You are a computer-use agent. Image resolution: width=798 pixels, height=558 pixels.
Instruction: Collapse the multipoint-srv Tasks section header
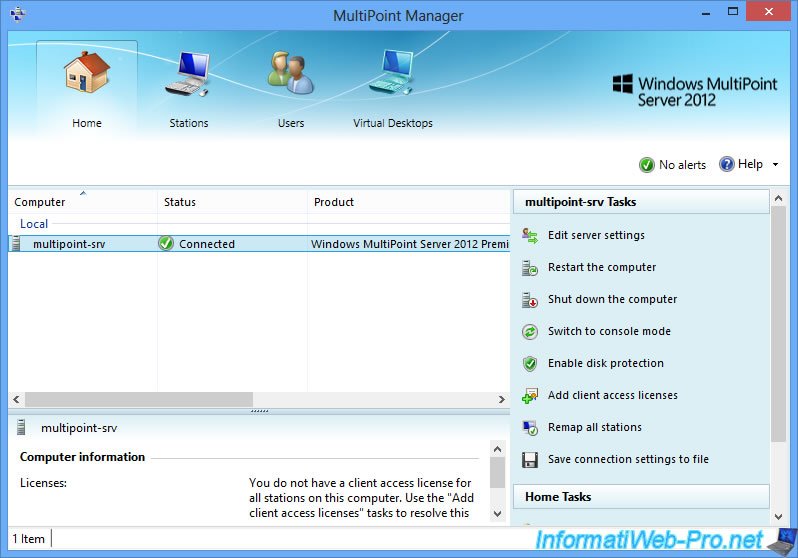[641, 202]
